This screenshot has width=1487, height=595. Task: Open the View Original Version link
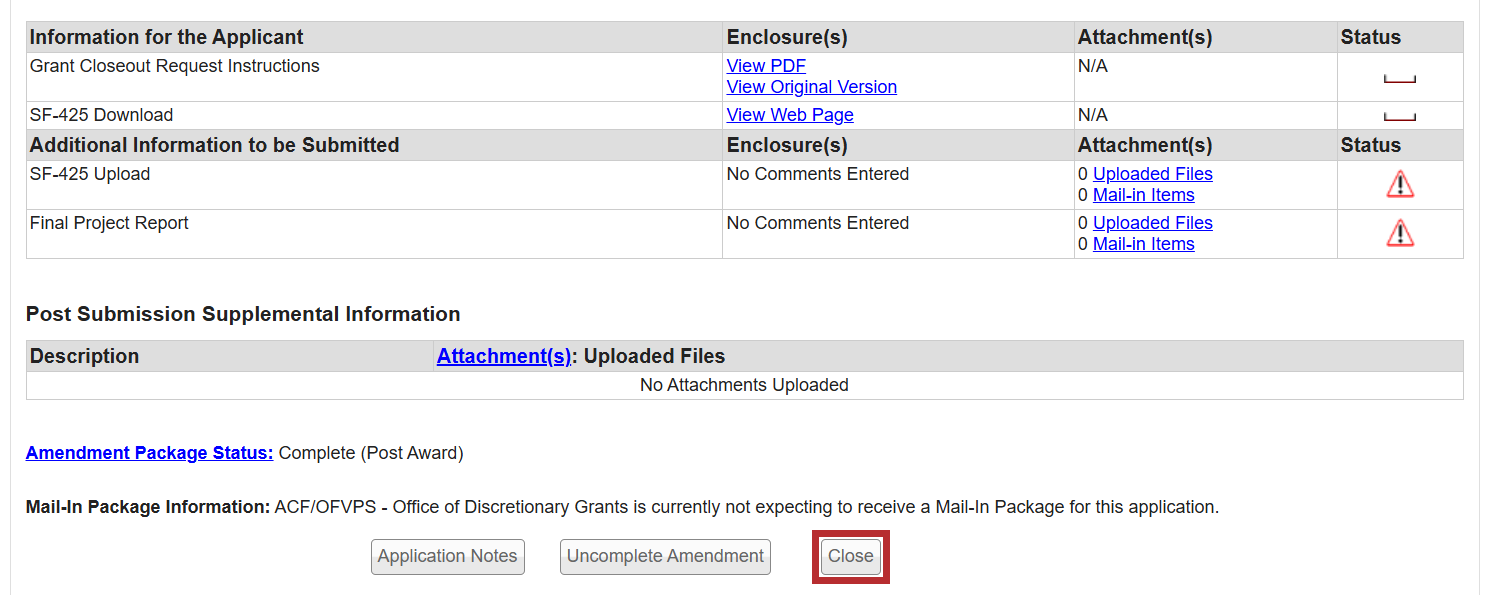tap(811, 87)
